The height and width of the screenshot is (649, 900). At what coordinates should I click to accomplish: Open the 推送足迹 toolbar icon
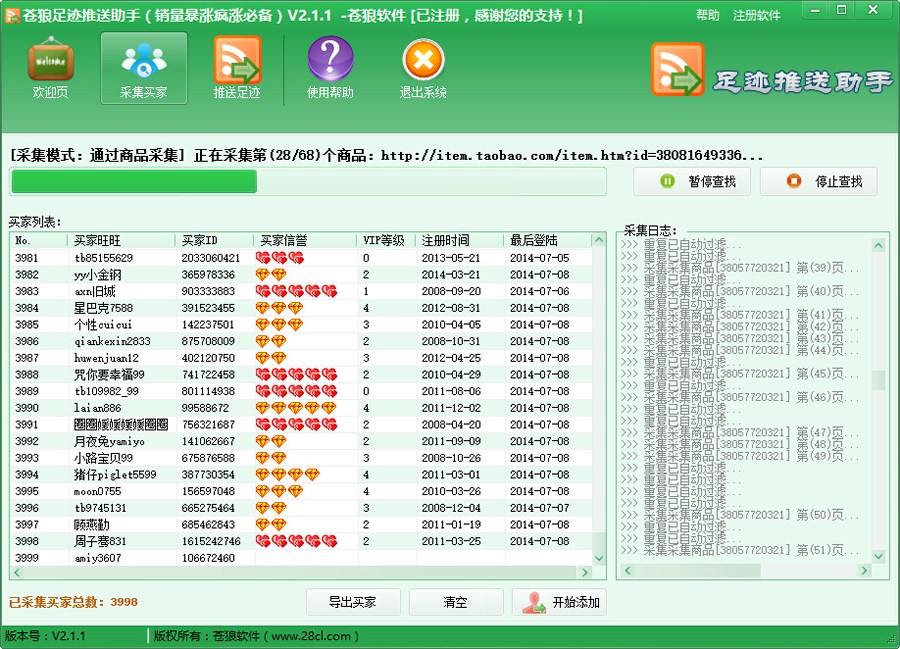pos(237,68)
